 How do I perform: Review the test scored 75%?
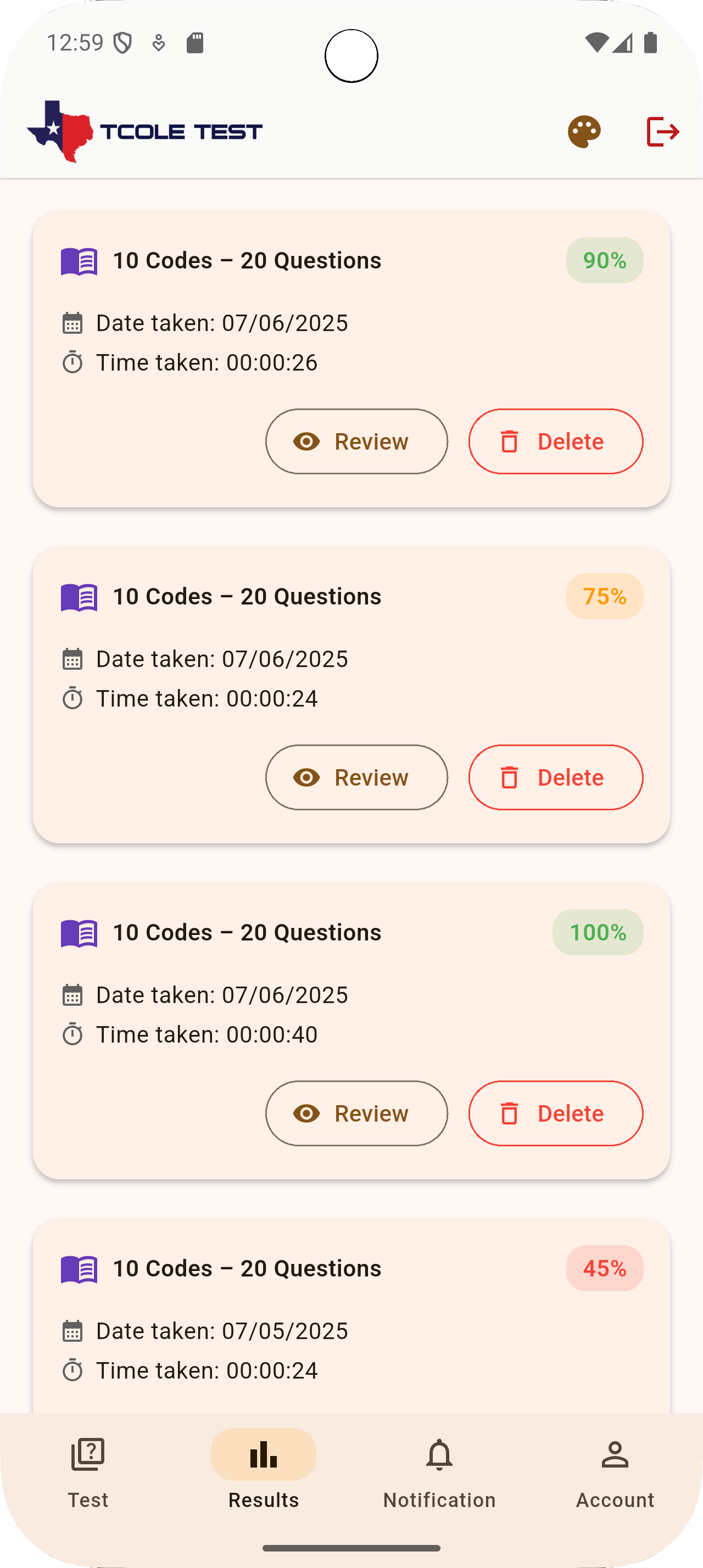pyautogui.click(x=356, y=777)
